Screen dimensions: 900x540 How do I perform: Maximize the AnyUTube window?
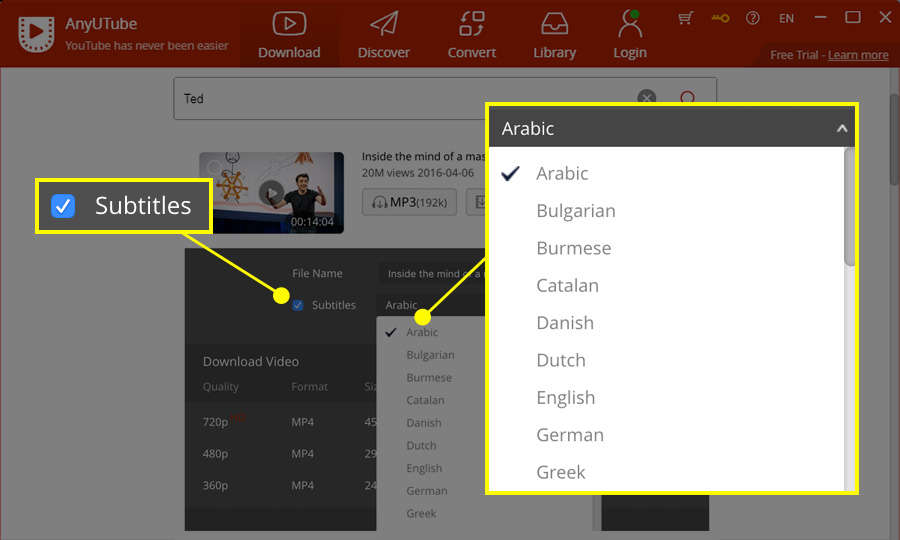pos(853,18)
